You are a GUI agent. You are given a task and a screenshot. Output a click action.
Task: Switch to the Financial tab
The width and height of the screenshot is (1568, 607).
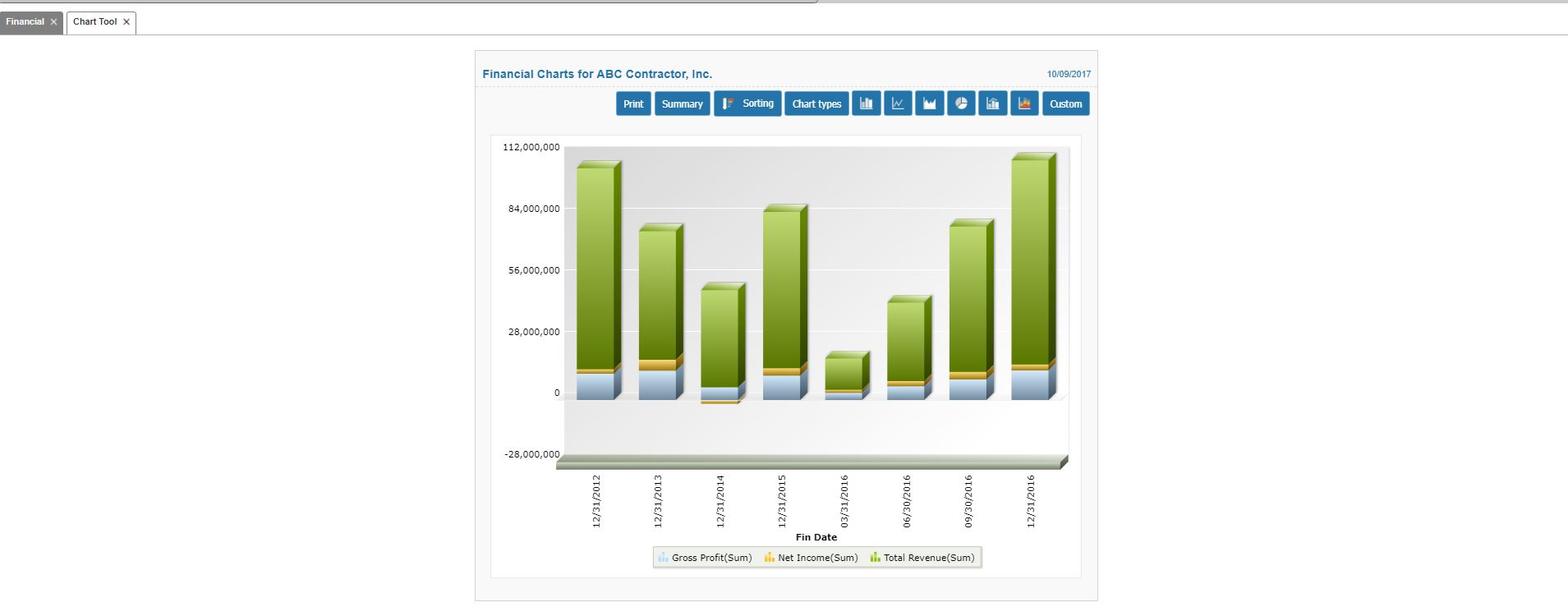pos(25,22)
